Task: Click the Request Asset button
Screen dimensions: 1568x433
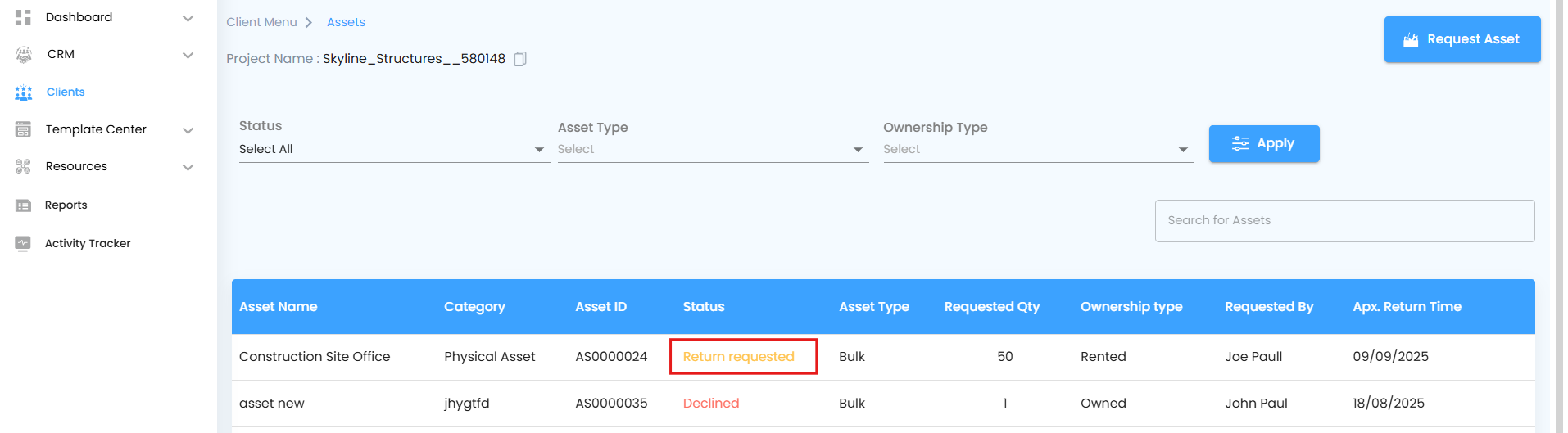Action: (1462, 39)
